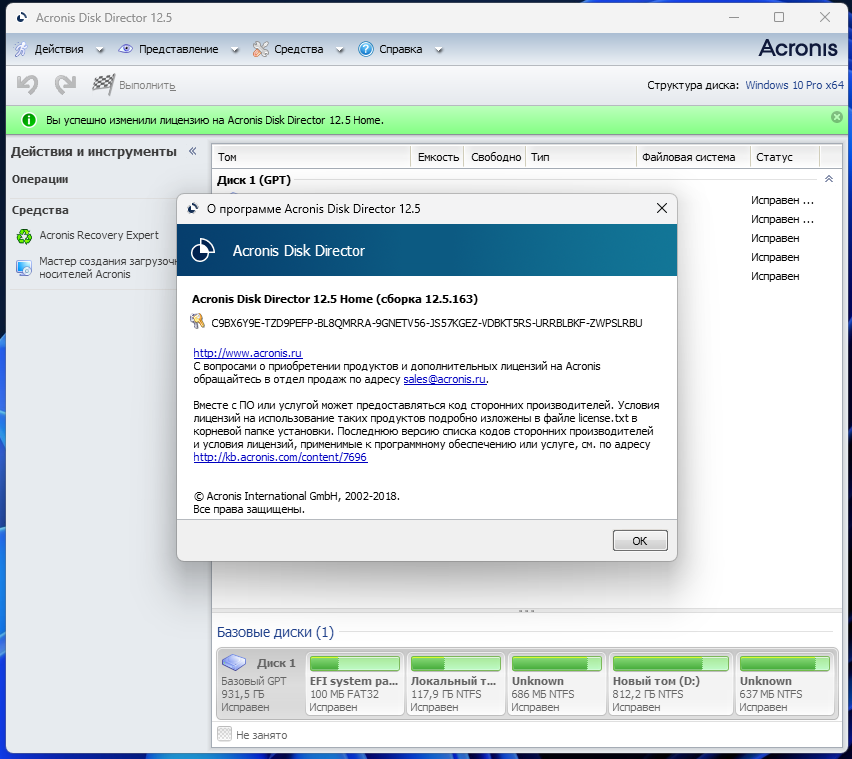
Task: Click the app icon in main title bar
Action: [x=22, y=17]
